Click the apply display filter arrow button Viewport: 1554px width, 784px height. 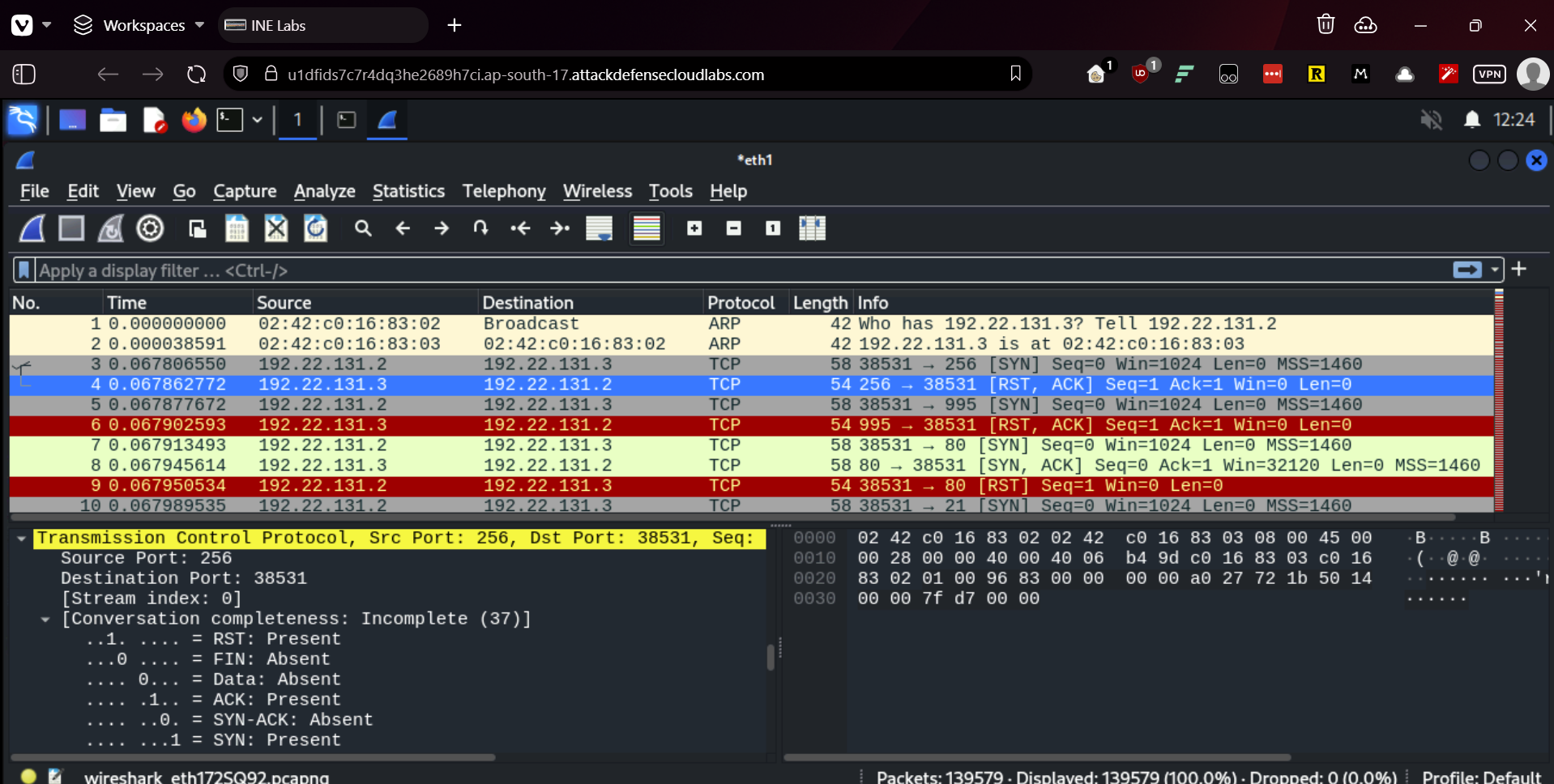tap(1467, 270)
